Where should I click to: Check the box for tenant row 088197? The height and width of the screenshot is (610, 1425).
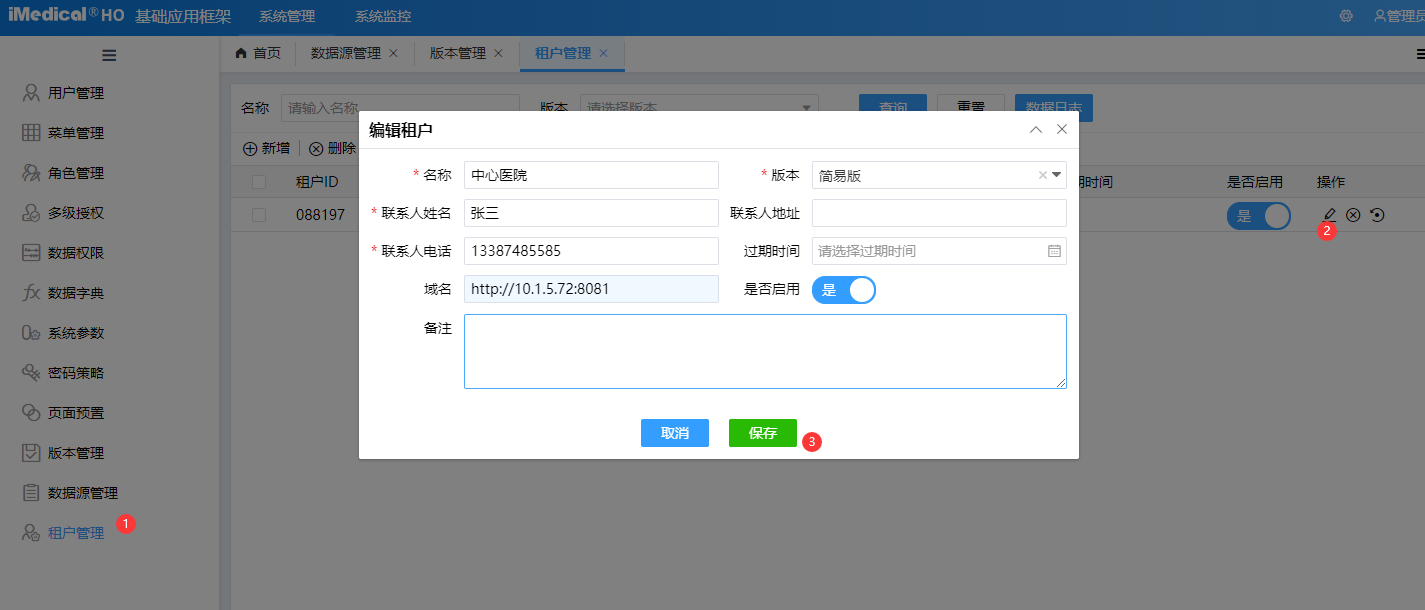click(259, 215)
